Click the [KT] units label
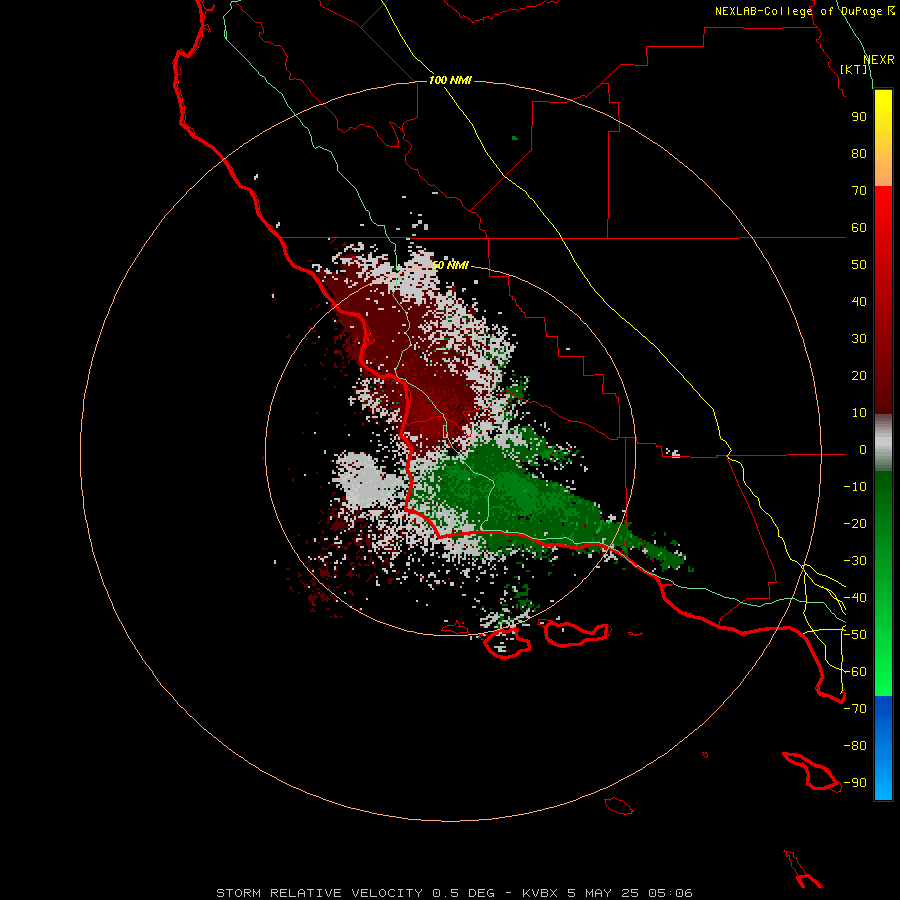Viewport: 900px width, 900px height. point(854,69)
